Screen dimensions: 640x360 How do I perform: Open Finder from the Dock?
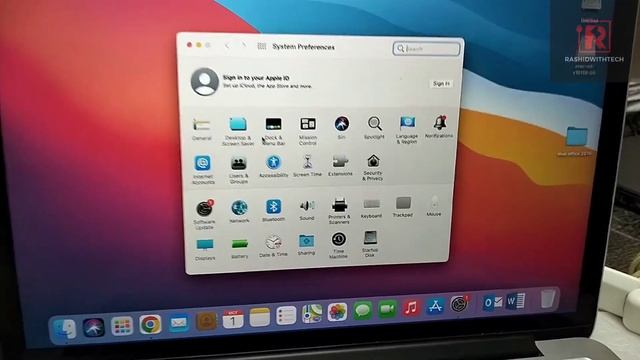65,329
